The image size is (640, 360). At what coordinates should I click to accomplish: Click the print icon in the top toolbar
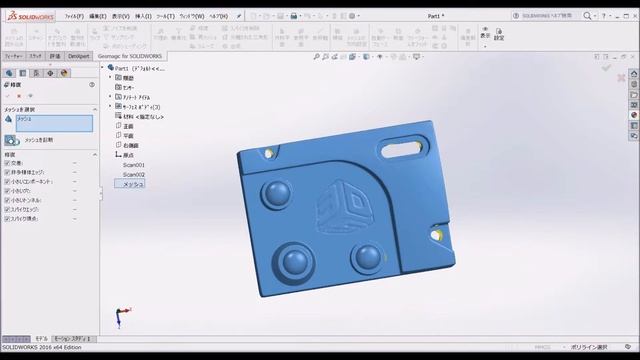[x=293, y=16]
